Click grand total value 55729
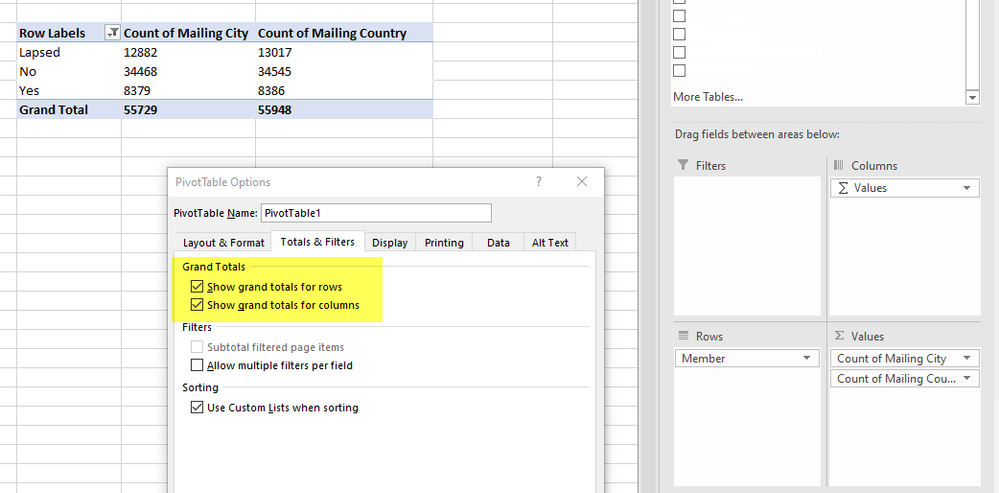 pos(189,110)
